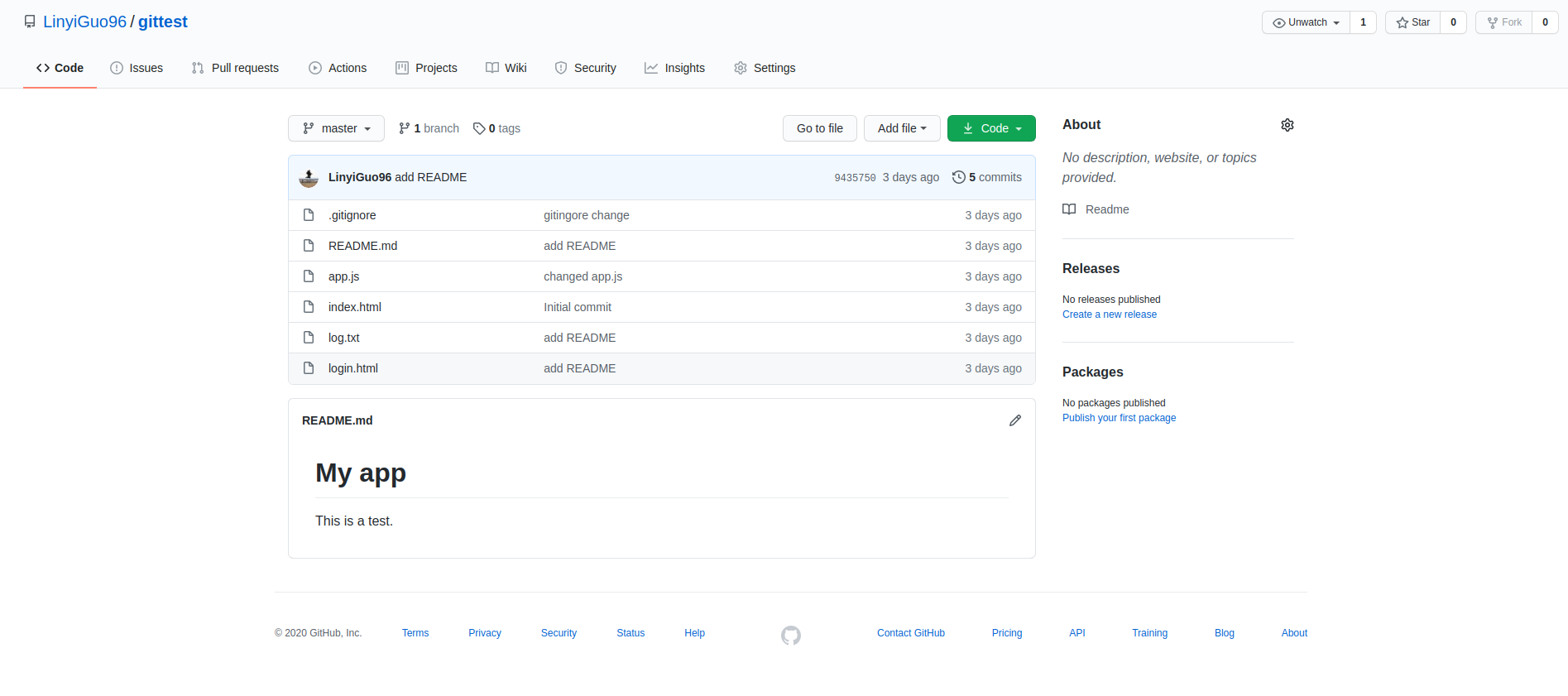Open the .gitignore file

(x=352, y=215)
